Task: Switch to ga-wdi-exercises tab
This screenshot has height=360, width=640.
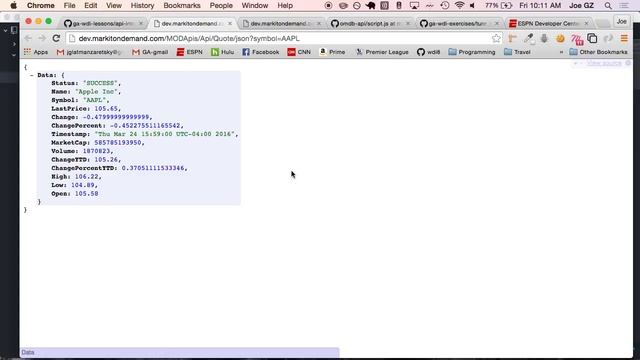Action: tap(459, 24)
